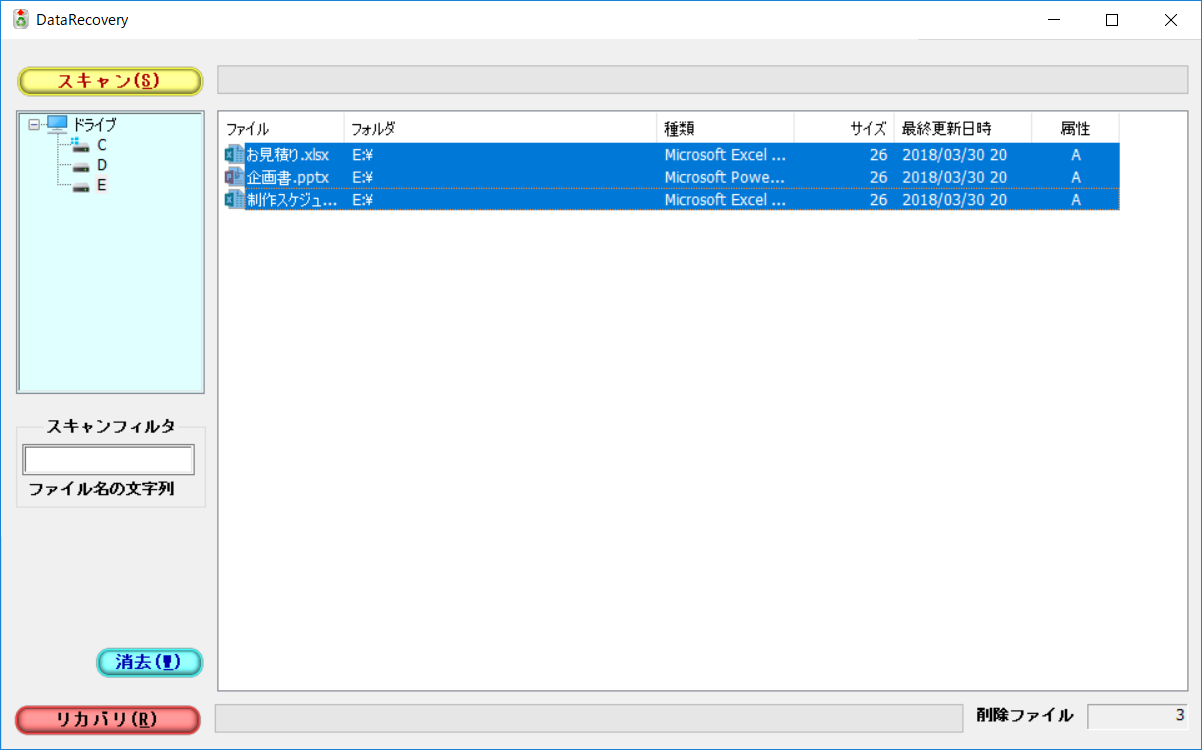Click the Excel icon of 制作スケジュ… file

click(235, 199)
